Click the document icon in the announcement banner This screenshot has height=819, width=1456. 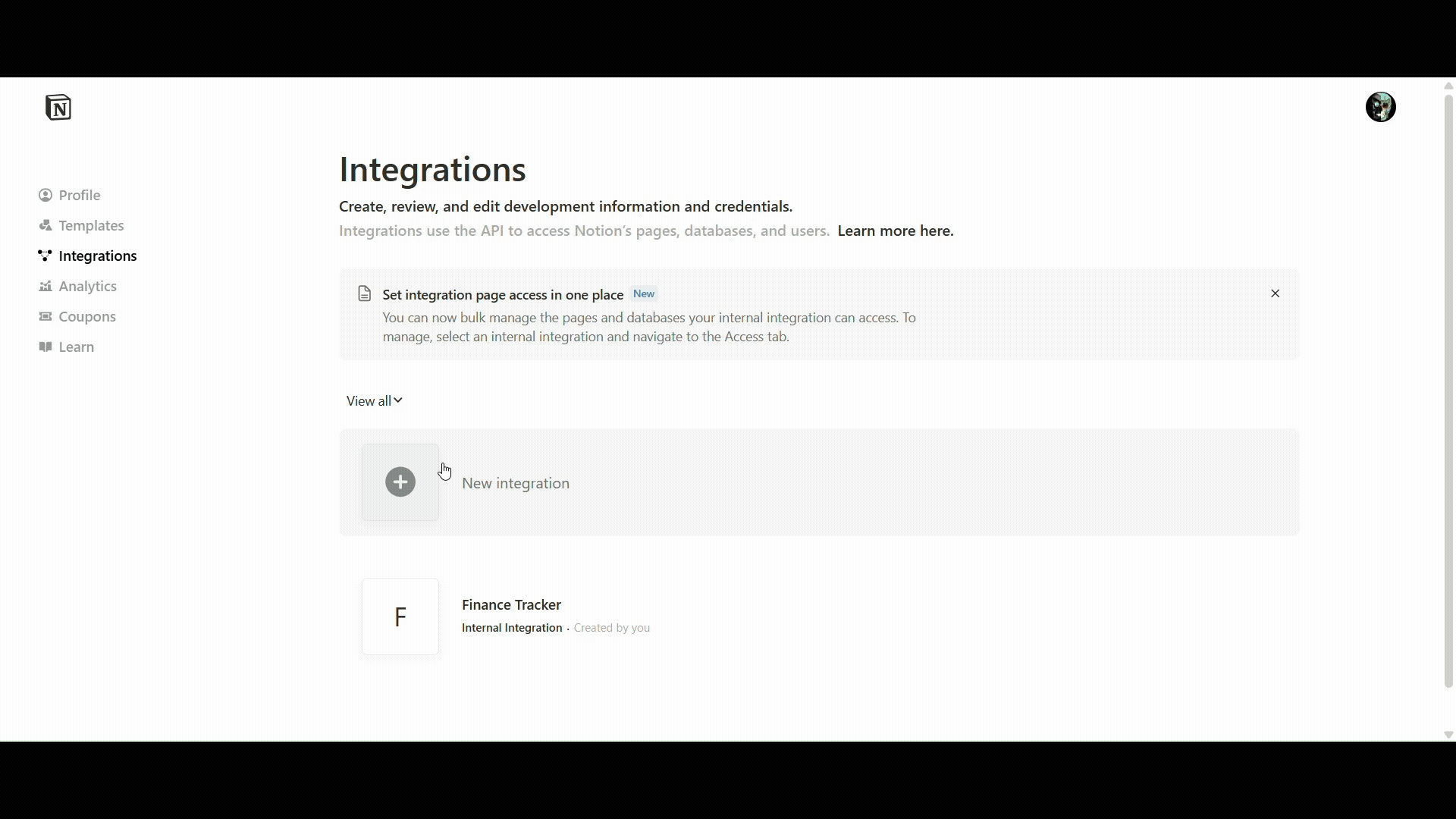click(364, 293)
